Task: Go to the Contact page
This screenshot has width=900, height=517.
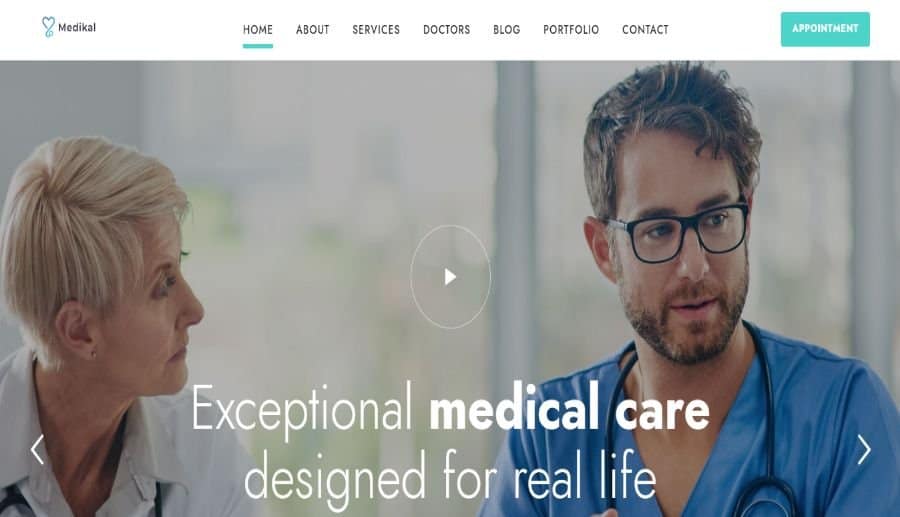Action: 645,30
